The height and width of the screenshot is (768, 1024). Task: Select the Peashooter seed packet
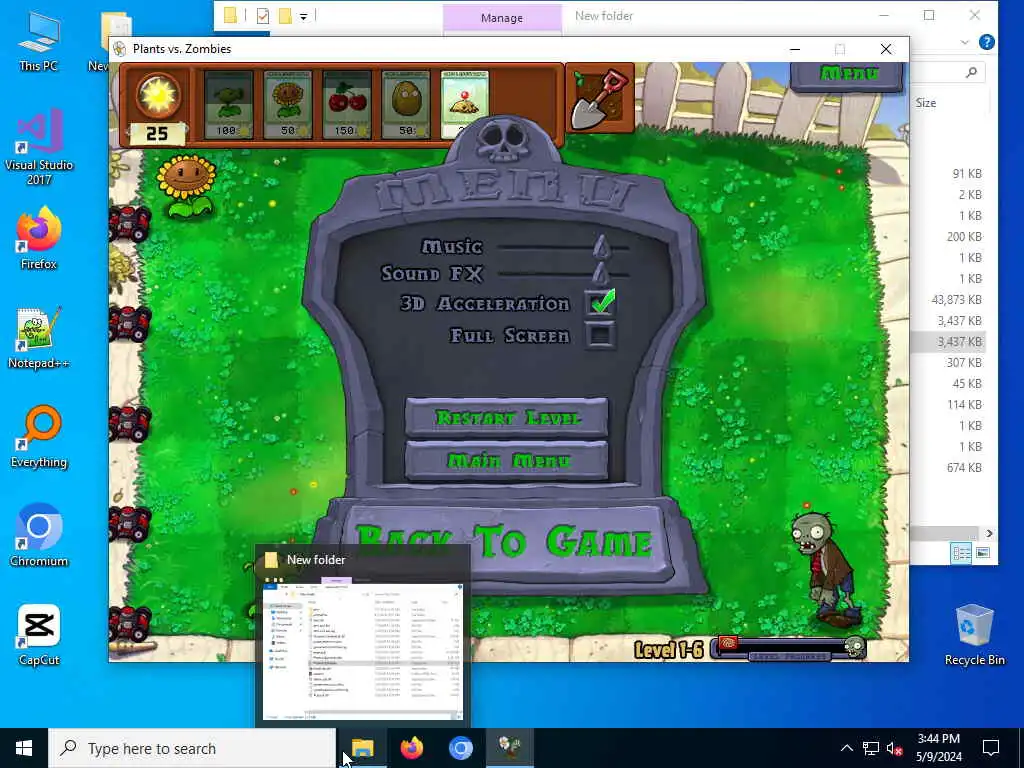tap(229, 104)
